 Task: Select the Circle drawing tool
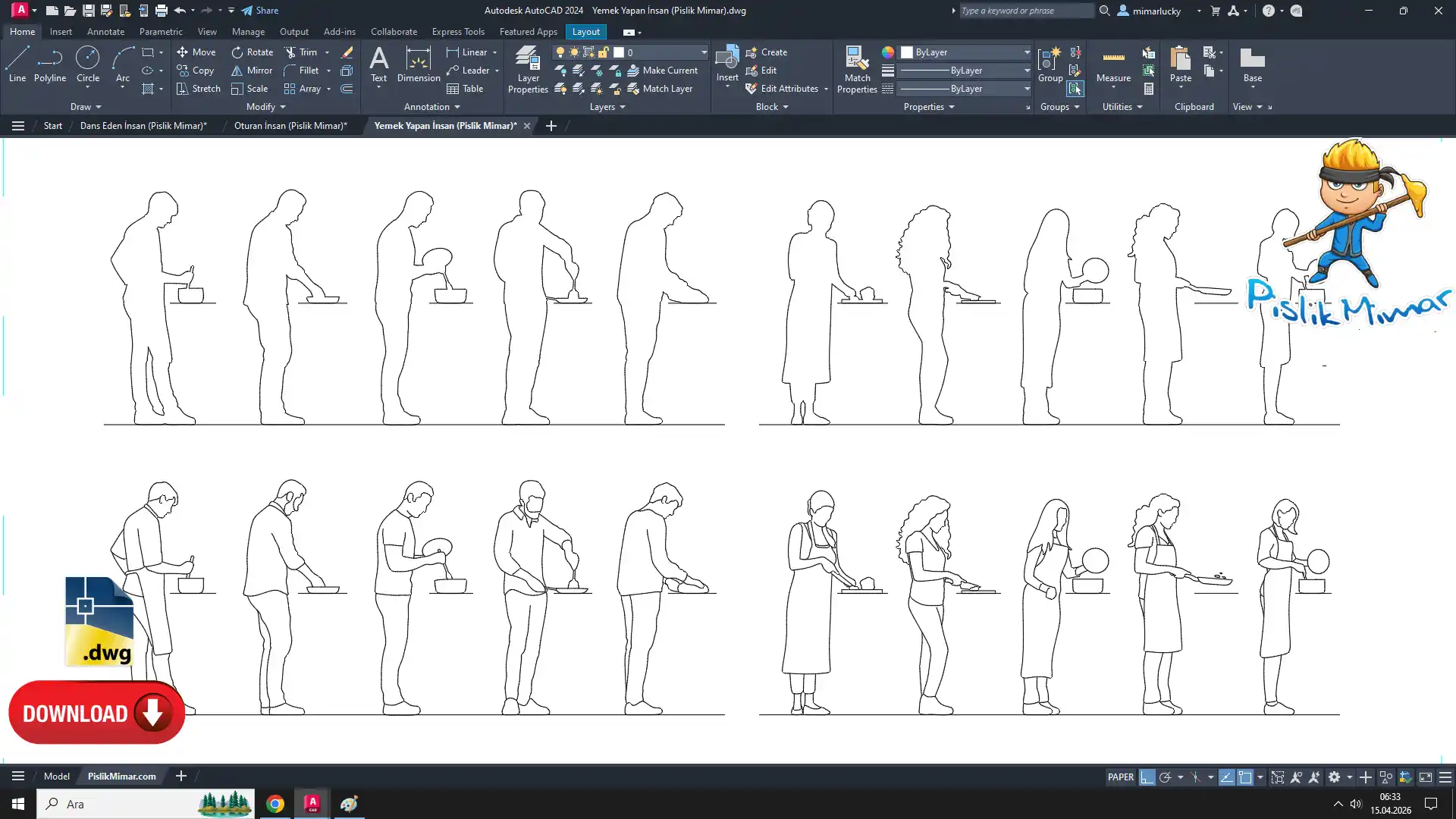[87, 64]
